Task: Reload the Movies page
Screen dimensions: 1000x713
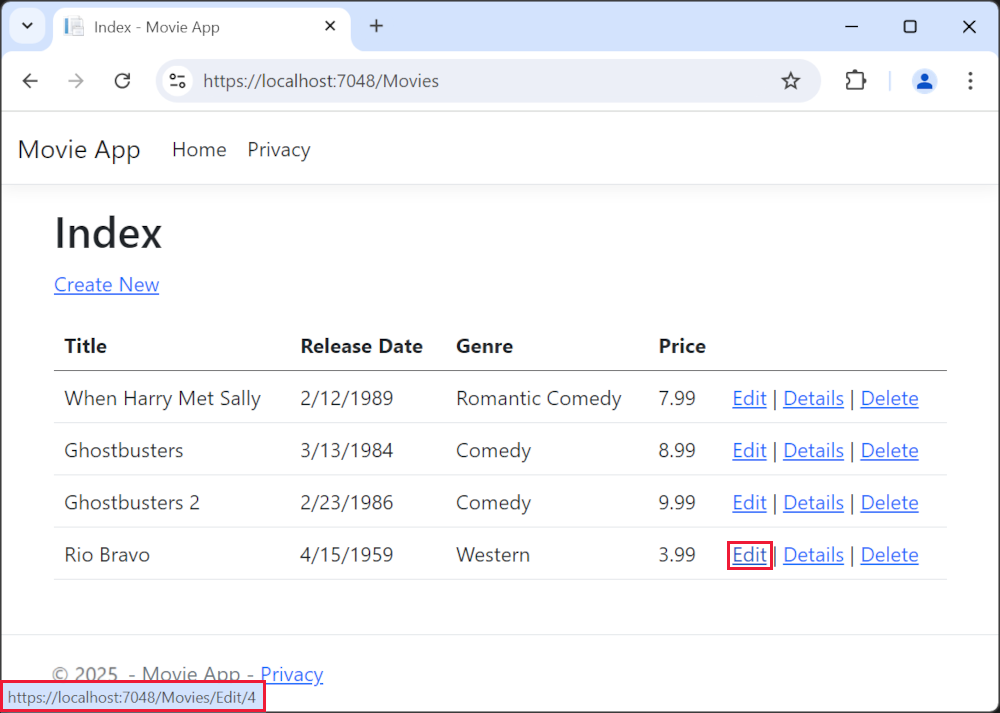Action: coord(122,81)
